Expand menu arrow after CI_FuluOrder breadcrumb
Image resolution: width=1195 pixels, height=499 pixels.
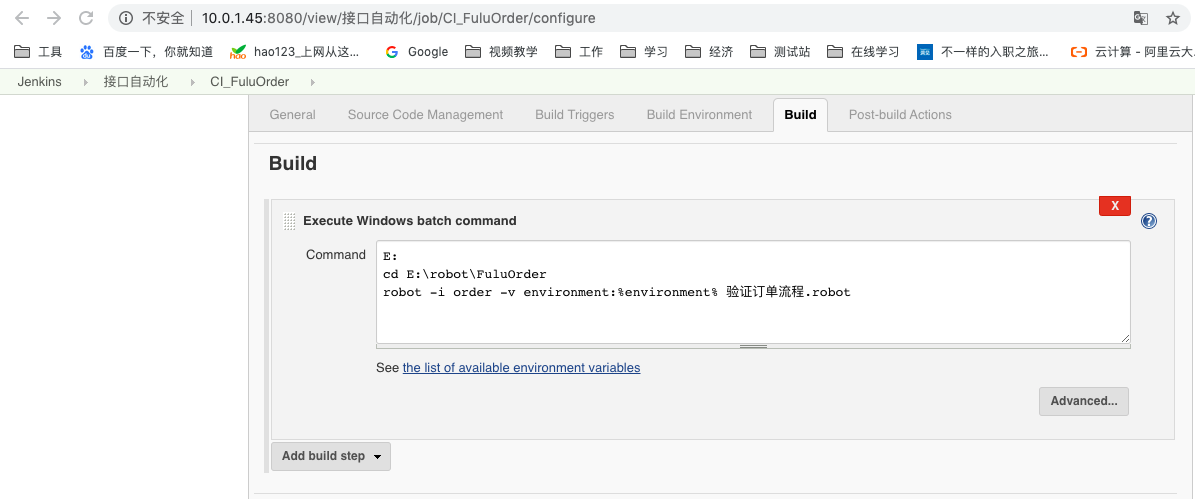312,82
